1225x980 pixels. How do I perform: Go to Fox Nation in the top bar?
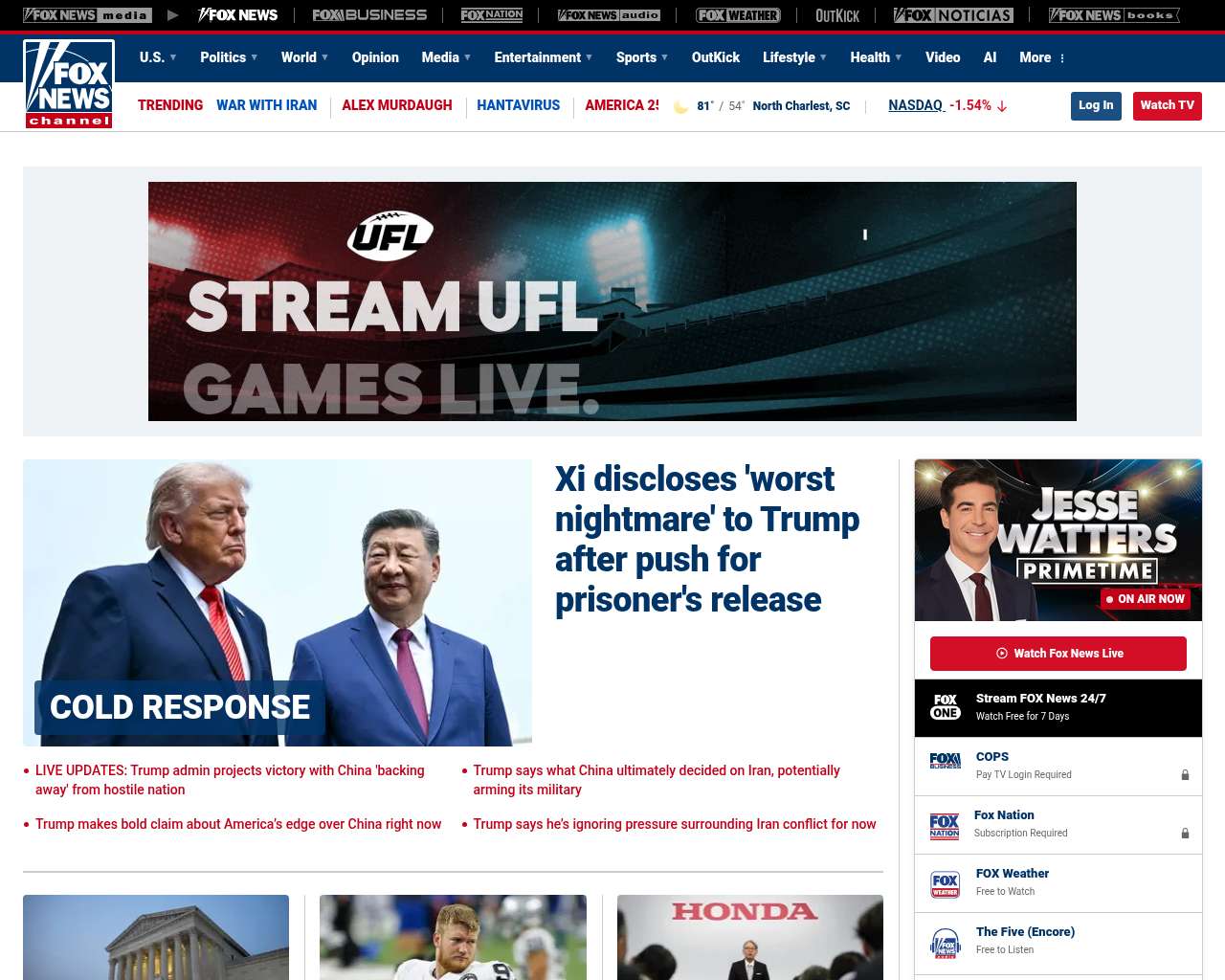point(492,15)
